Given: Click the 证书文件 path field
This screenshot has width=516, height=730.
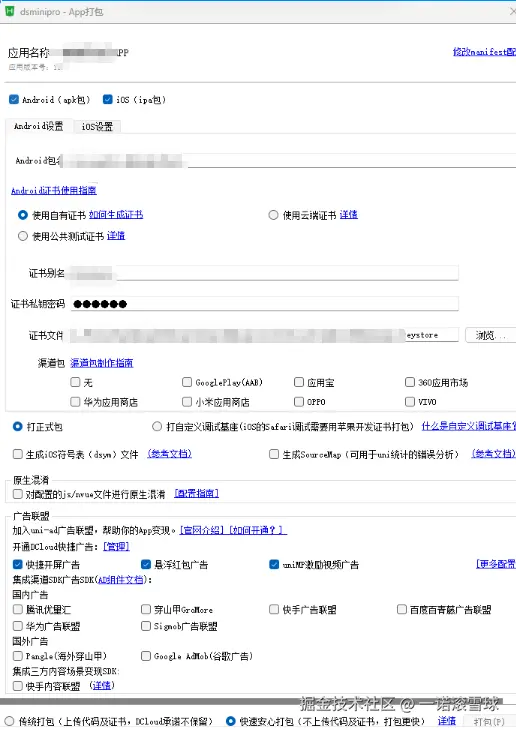Looking at the screenshot, I should [x=265, y=335].
